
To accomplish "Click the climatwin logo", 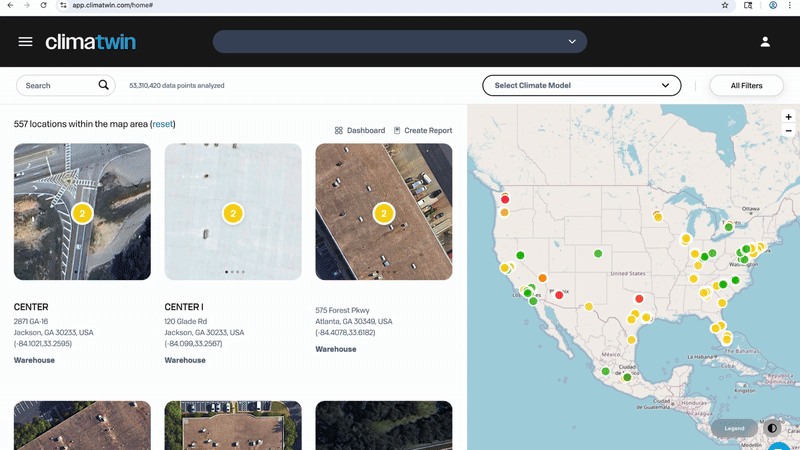I will point(91,42).
